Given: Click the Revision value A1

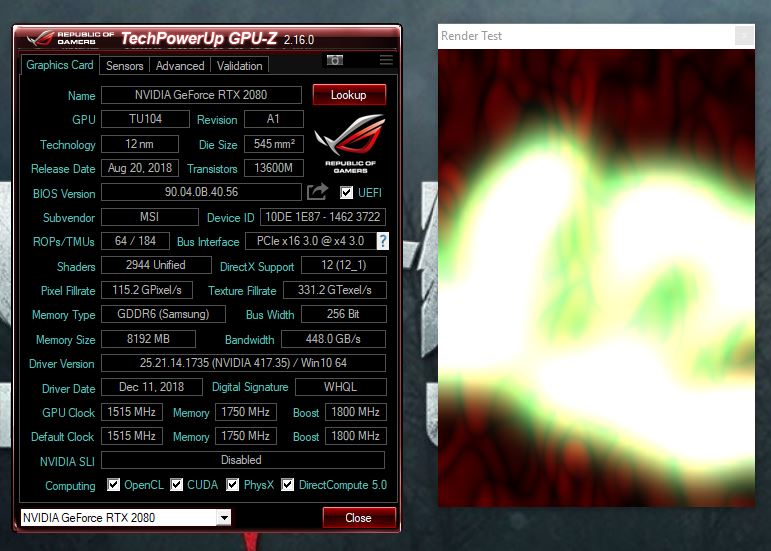Looking at the screenshot, I should (274, 119).
